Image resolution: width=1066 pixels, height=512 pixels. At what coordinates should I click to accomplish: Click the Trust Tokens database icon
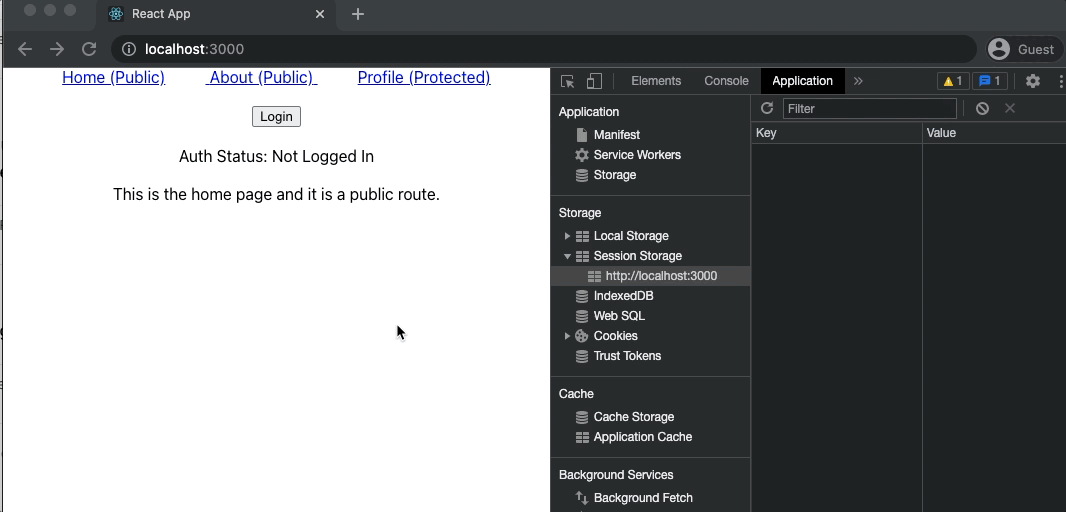click(x=582, y=356)
